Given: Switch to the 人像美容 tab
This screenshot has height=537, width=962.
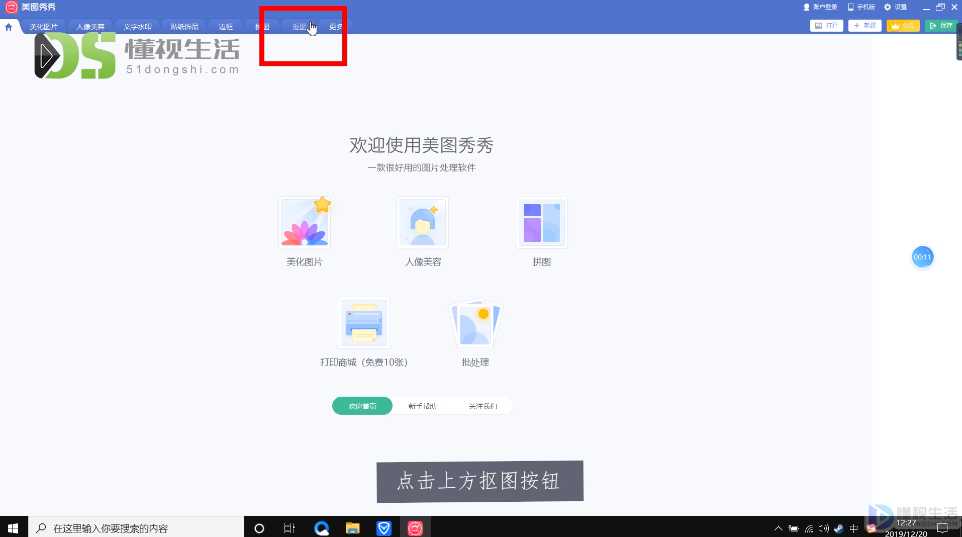Looking at the screenshot, I should (x=90, y=27).
